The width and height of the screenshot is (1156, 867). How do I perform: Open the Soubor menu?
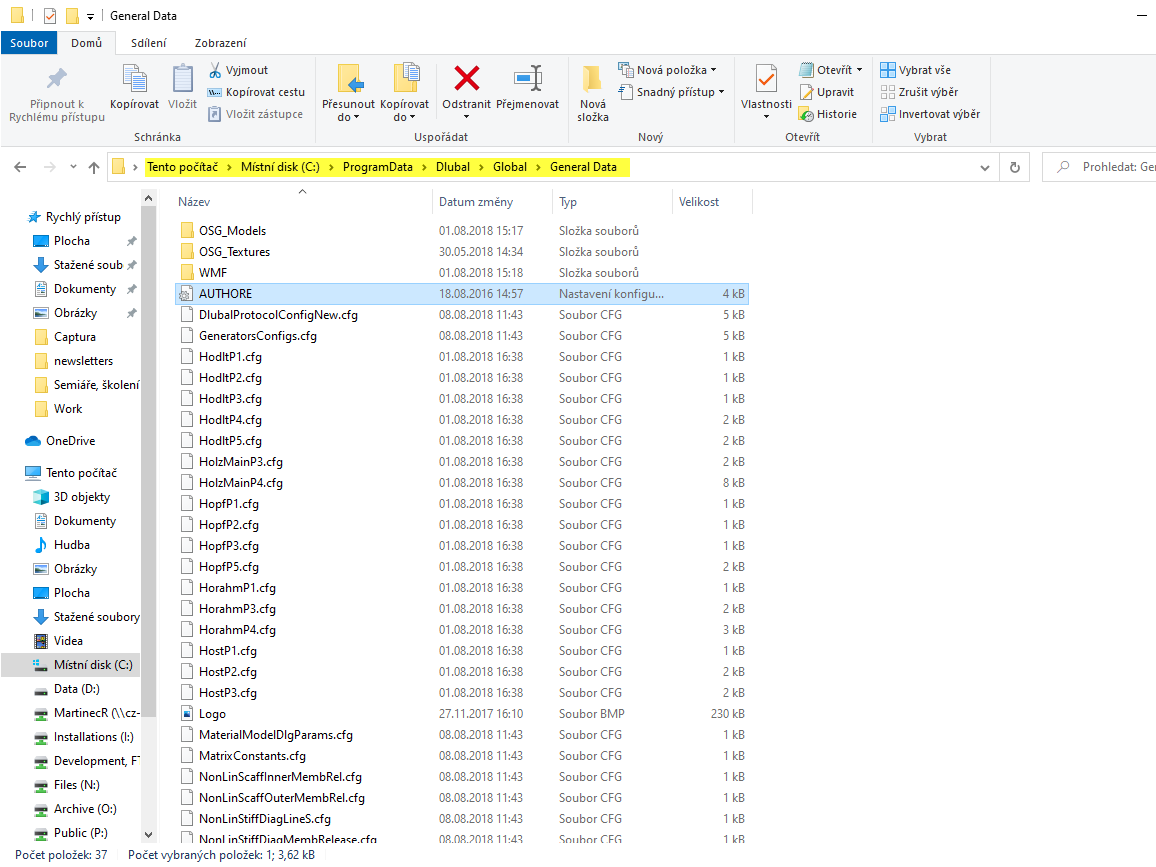pyautogui.click(x=28, y=43)
